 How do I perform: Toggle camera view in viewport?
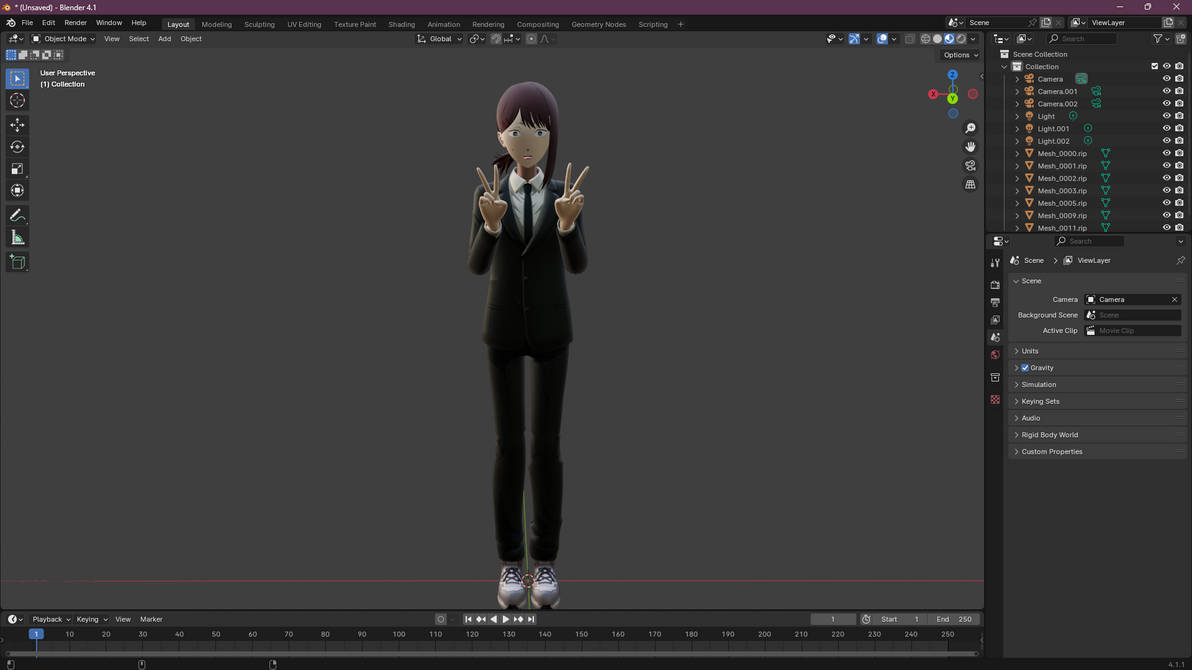pos(970,166)
